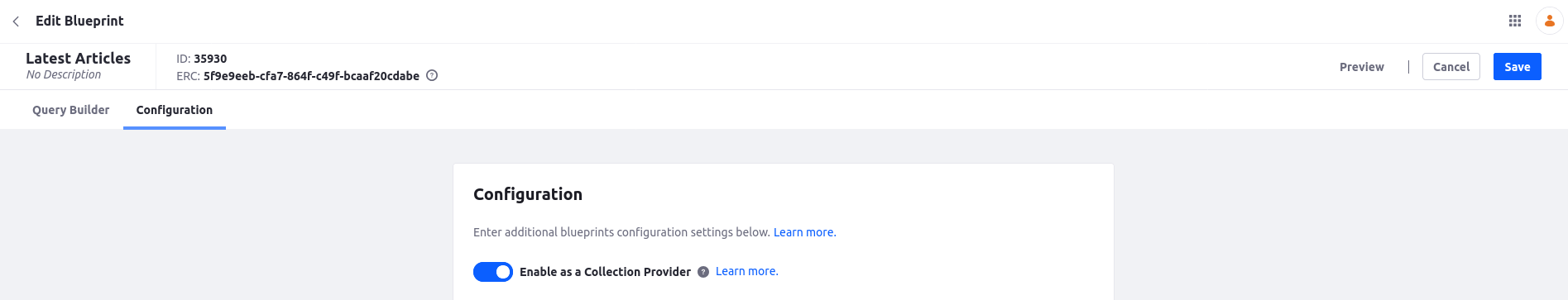The width and height of the screenshot is (1568, 300).
Task: Click the Collection Provider help tooltip icon
Action: pos(703,272)
